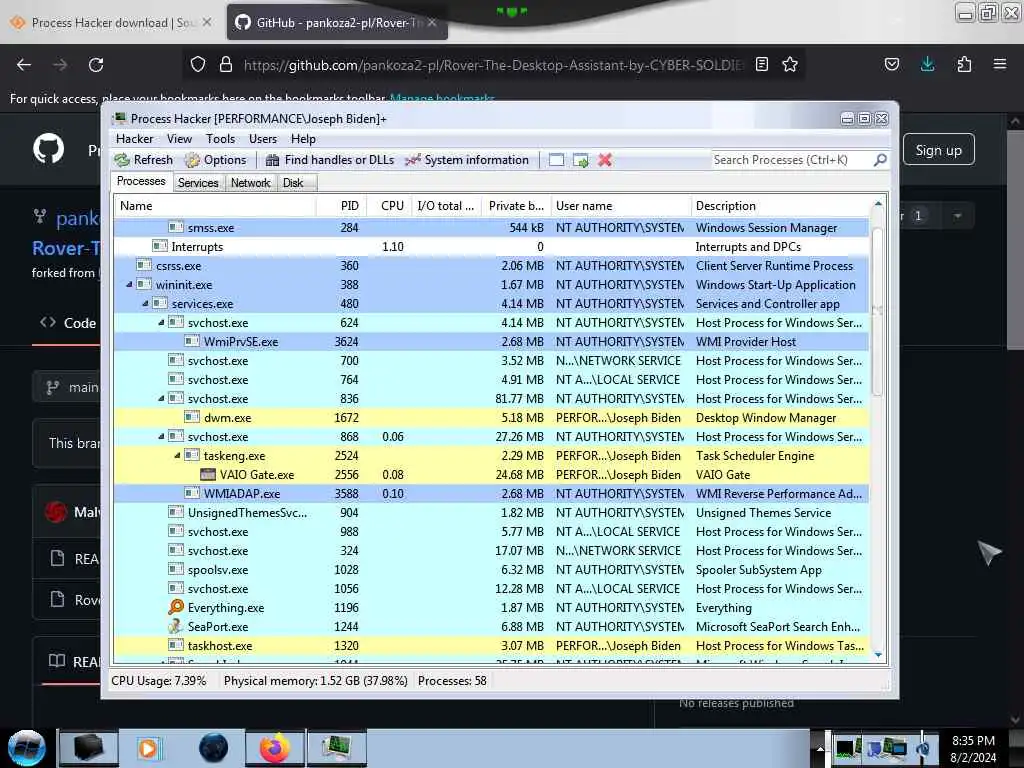This screenshot has height=768, width=1024.
Task: Select the UnsignedThemesSvc process
Action: tap(491, 513)
